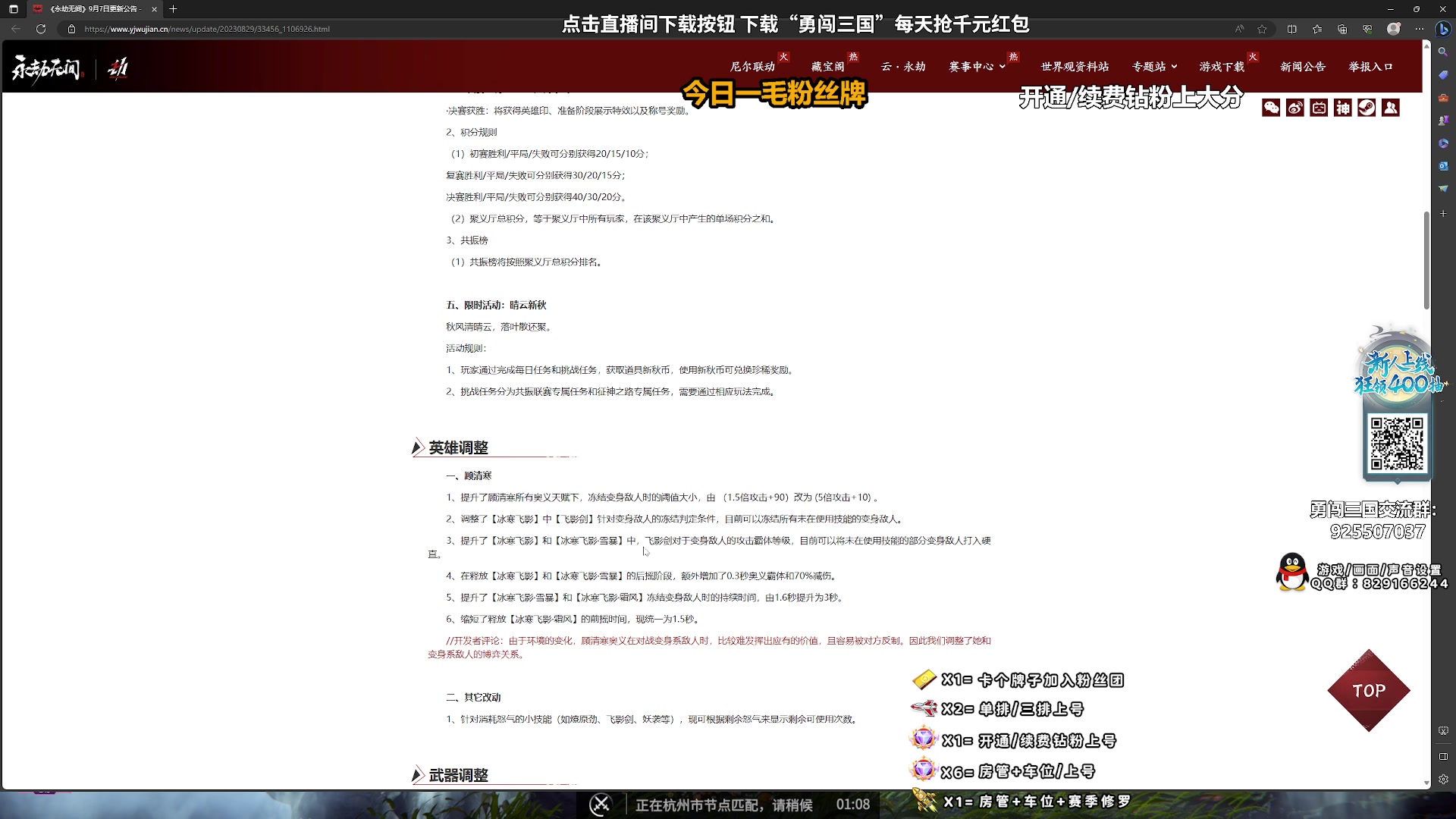Viewport: 1456px width, 819px height.
Task: Open the Weibo social icon
Action: [x=1295, y=108]
